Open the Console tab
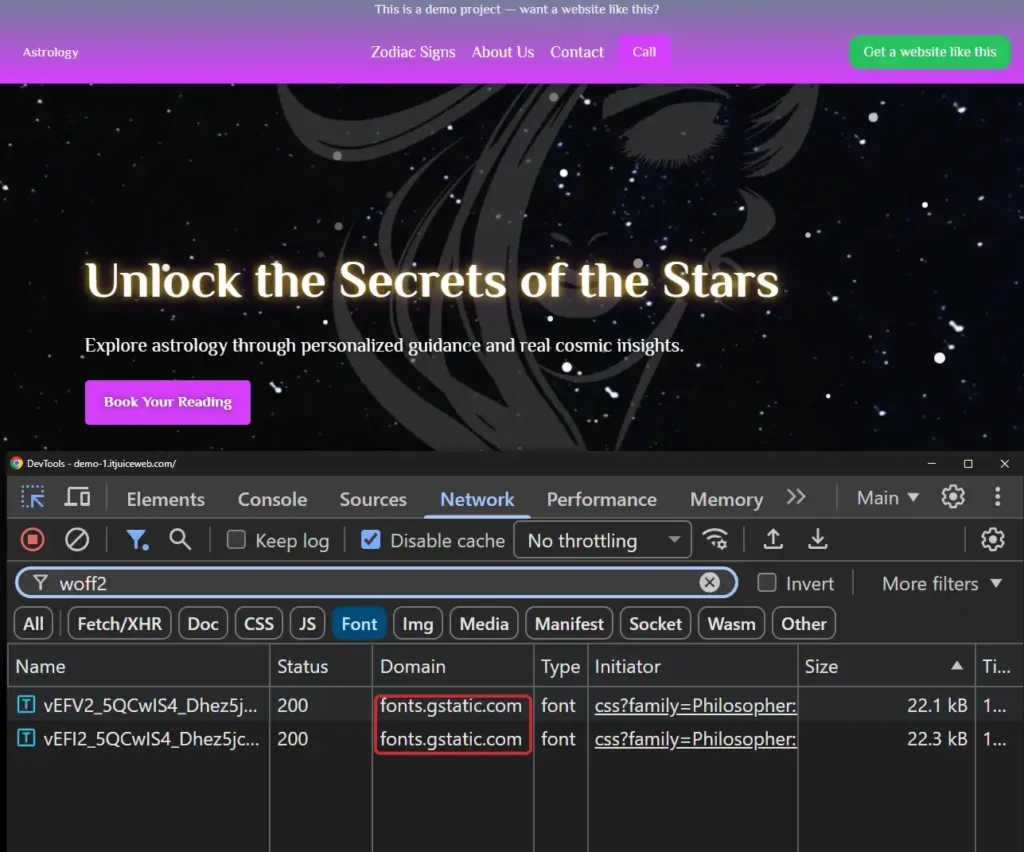Image resolution: width=1024 pixels, height=852 pixels. click(x=272, y=499)
